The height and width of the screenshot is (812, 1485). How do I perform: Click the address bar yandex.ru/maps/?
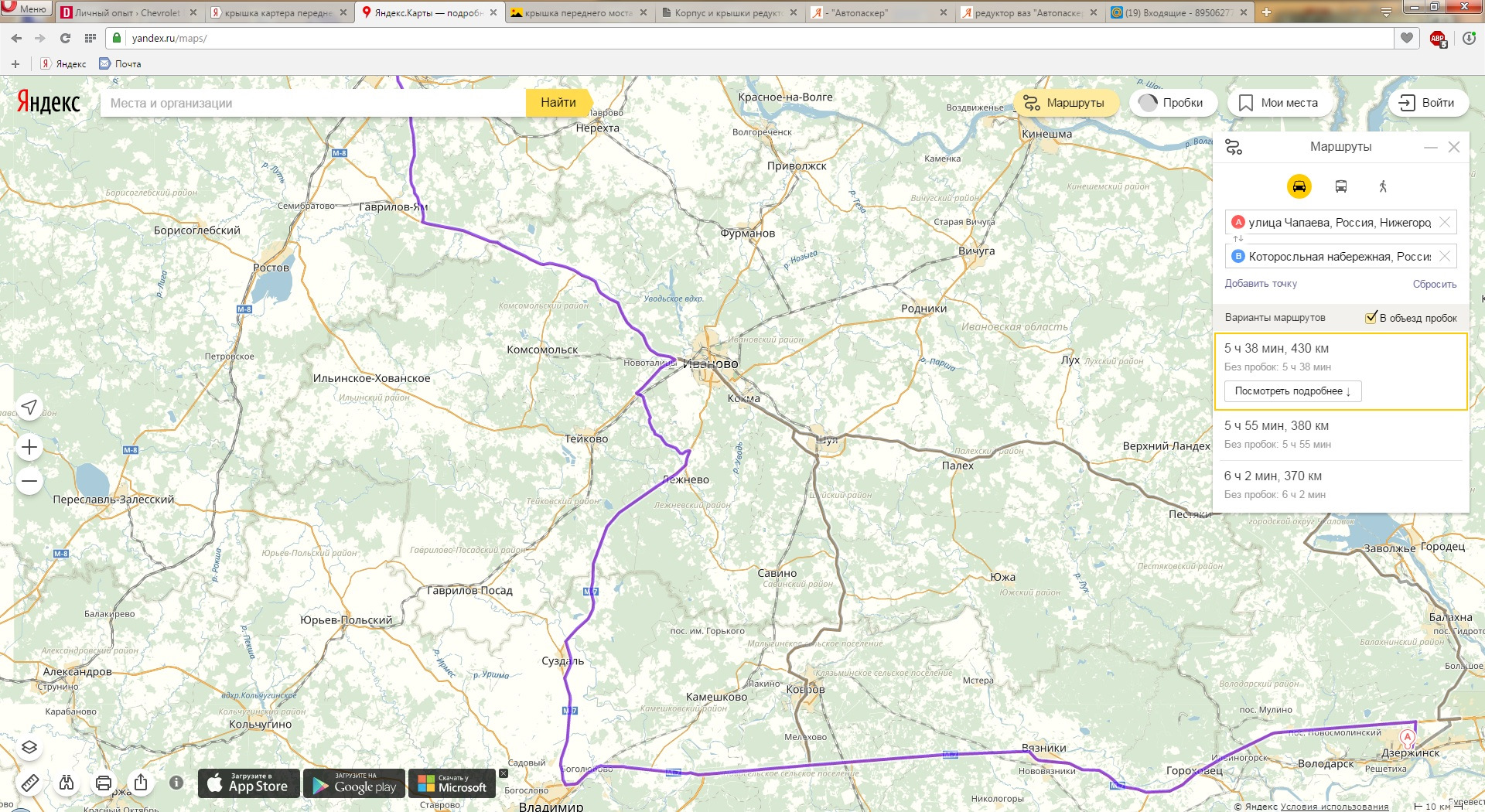750,38
